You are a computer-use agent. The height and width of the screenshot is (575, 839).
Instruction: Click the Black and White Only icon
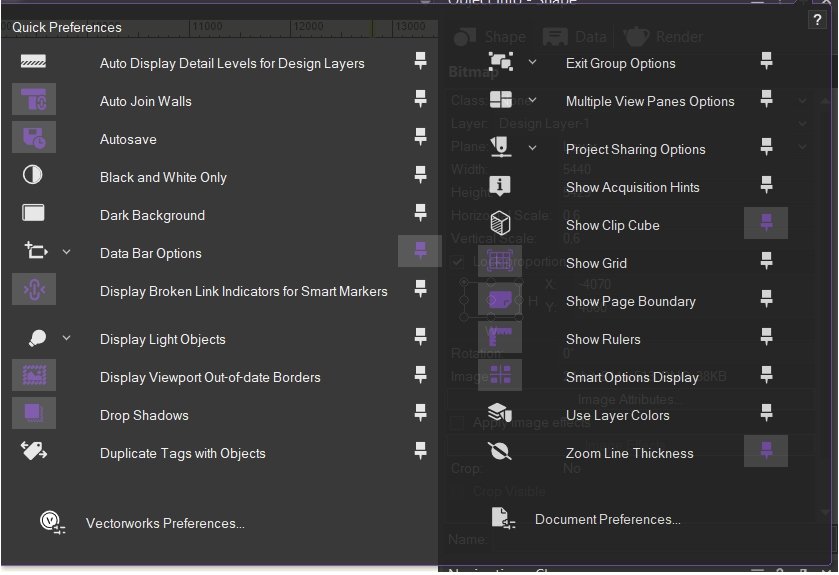click(x=33, y=177)
